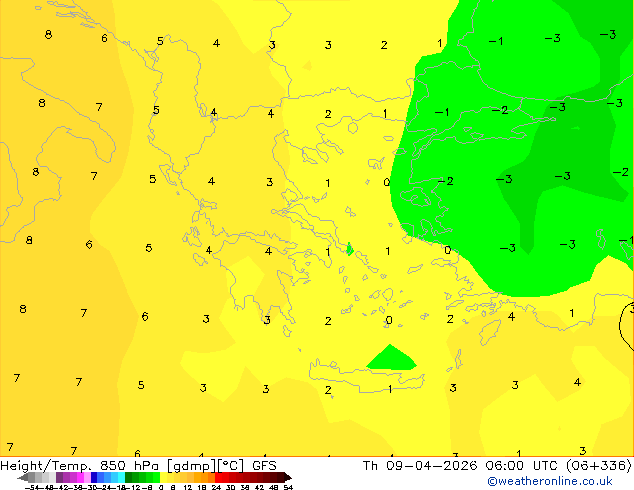
Task: Pick the pure red legend swatch at 24
Action: coord(219,477)
